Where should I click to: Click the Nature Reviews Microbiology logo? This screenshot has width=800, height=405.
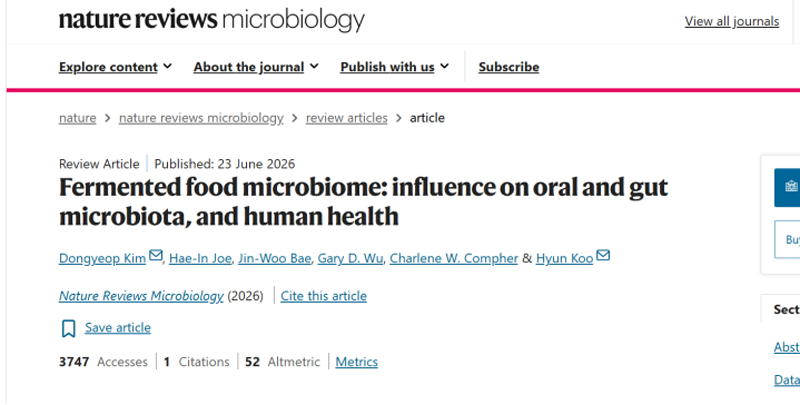click(212, 20)
